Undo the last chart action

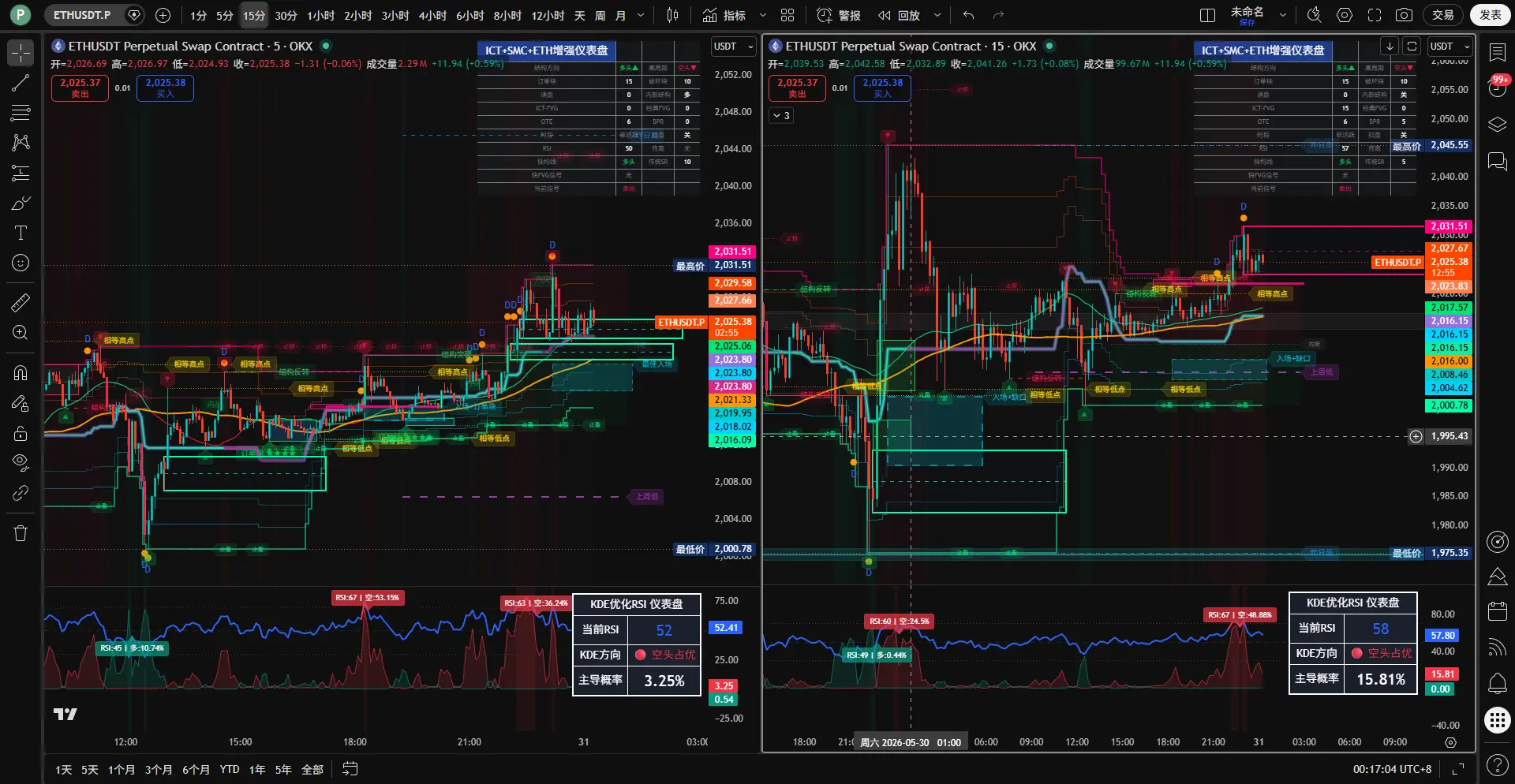(969, 15)
